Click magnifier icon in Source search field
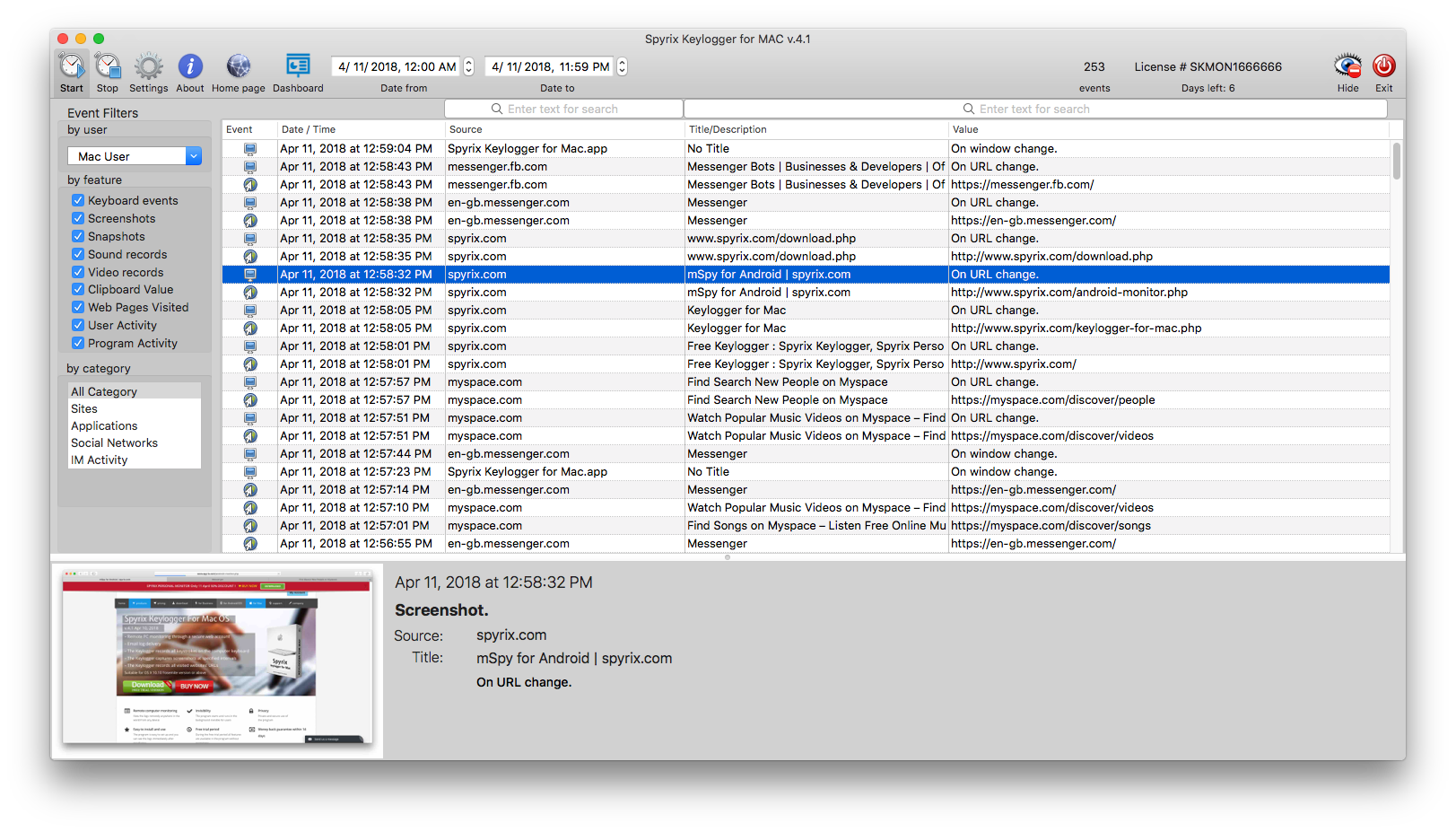 pyautogui.click(x=497, y=109)
